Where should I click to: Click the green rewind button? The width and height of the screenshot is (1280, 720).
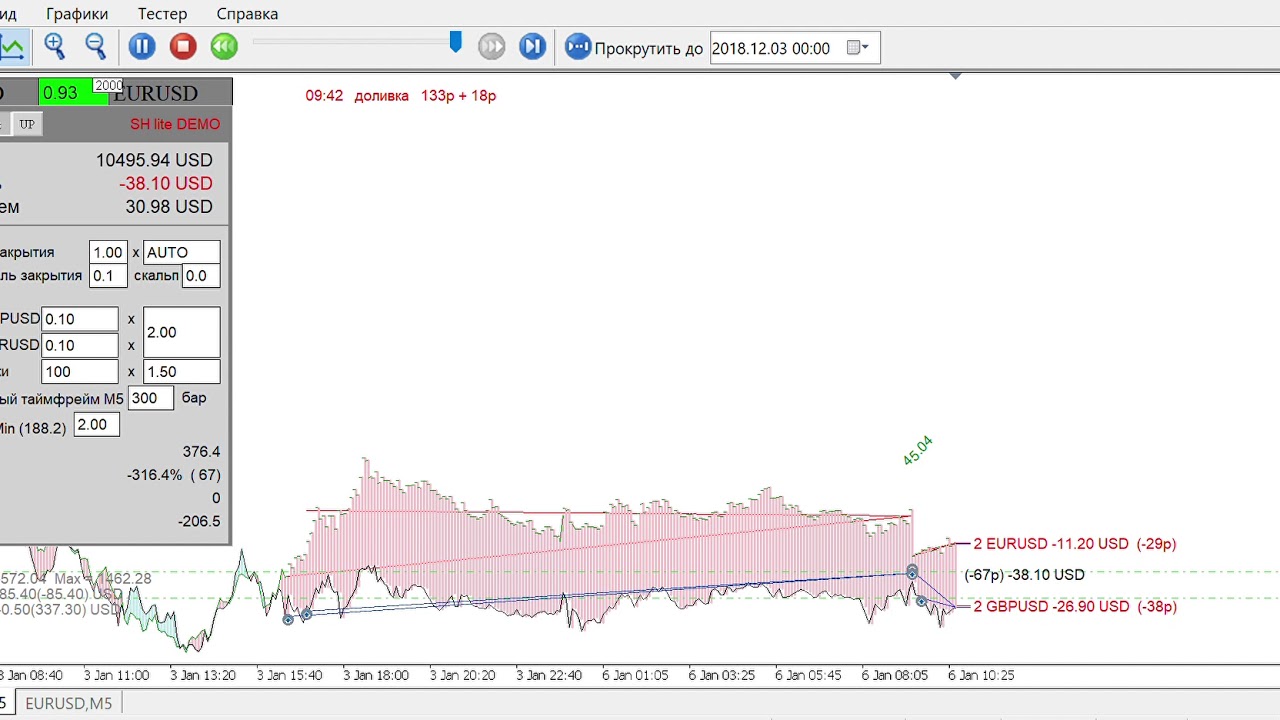pyautogui.click(x=224, y=46)
